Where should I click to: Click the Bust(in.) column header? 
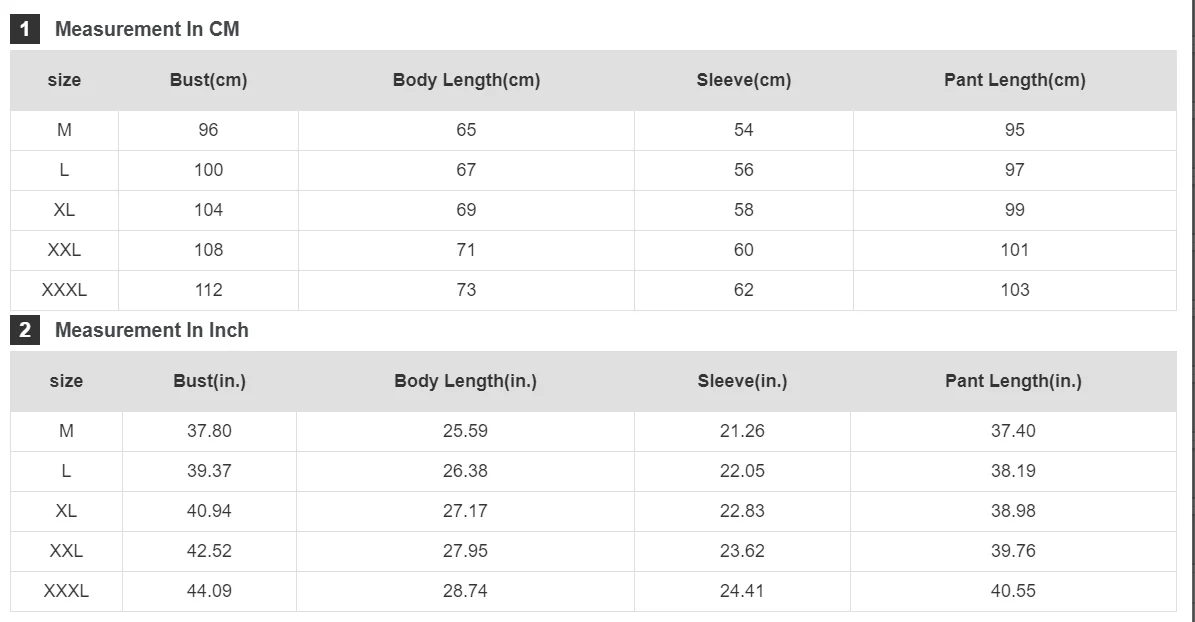pos(210,381)
